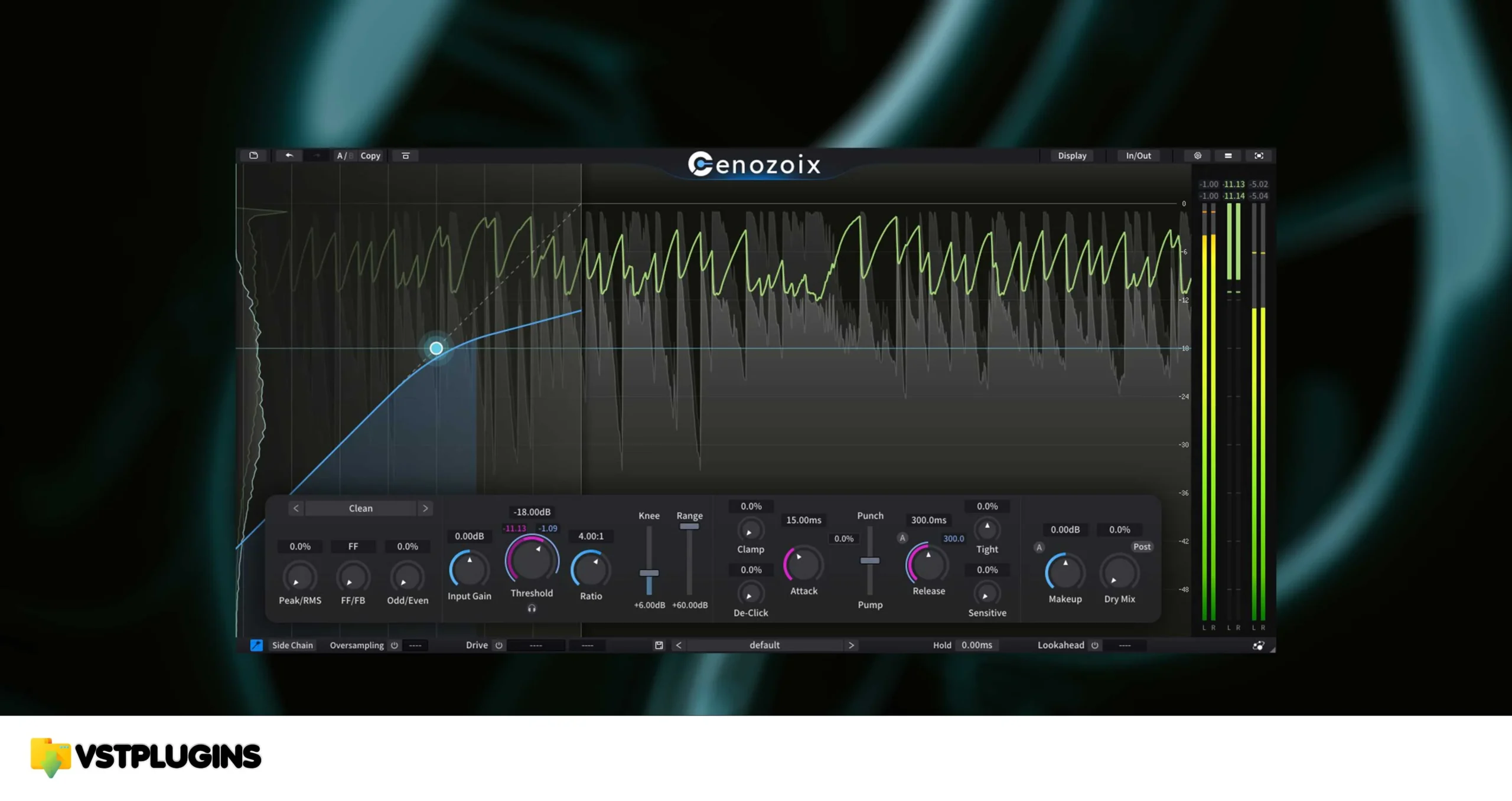Click the Attack knob
Image resolution: width=1512 pixels, height=801 pixels.
[803, 565]
